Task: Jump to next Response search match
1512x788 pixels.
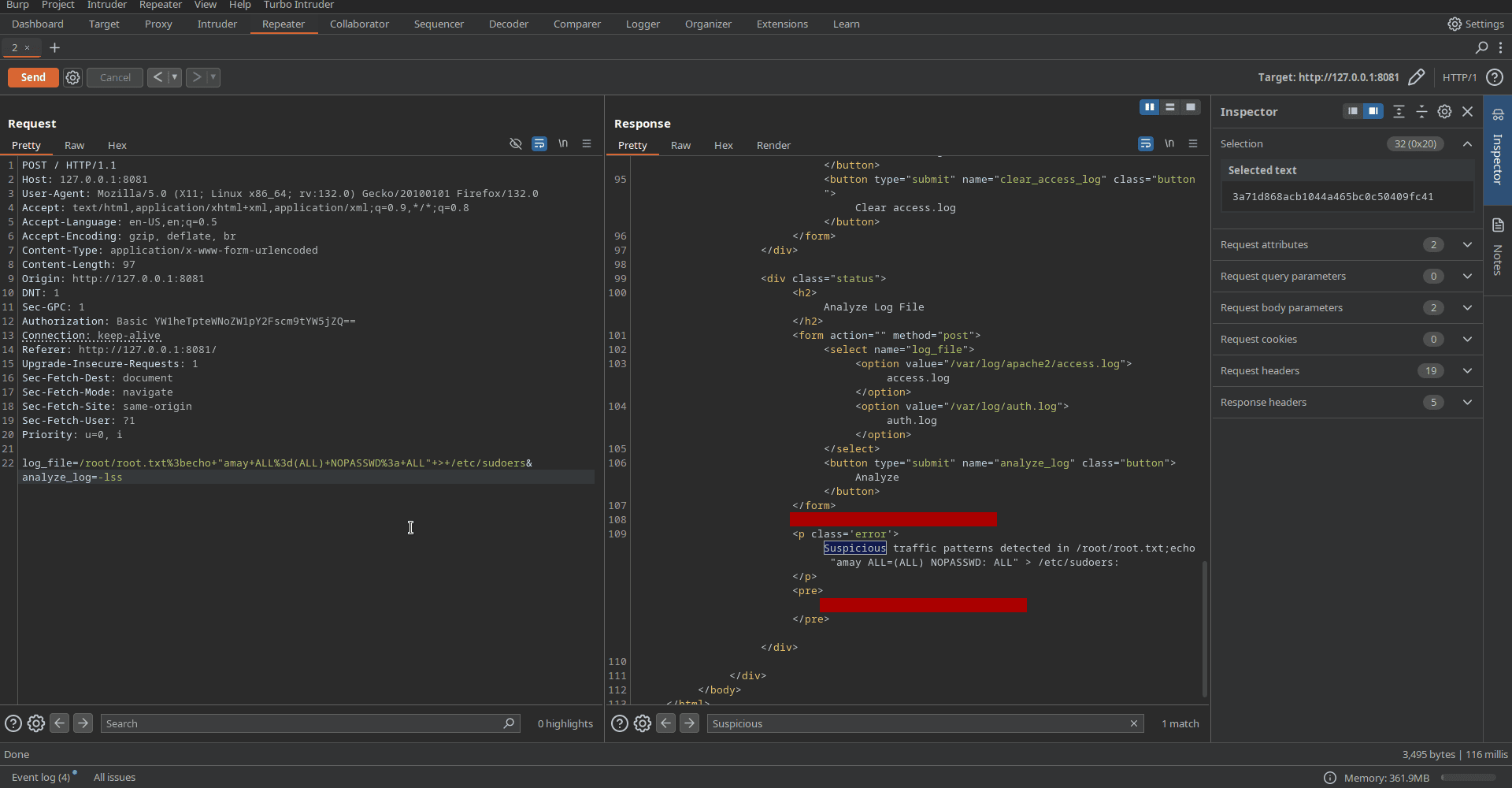Action: pos(689,723)
